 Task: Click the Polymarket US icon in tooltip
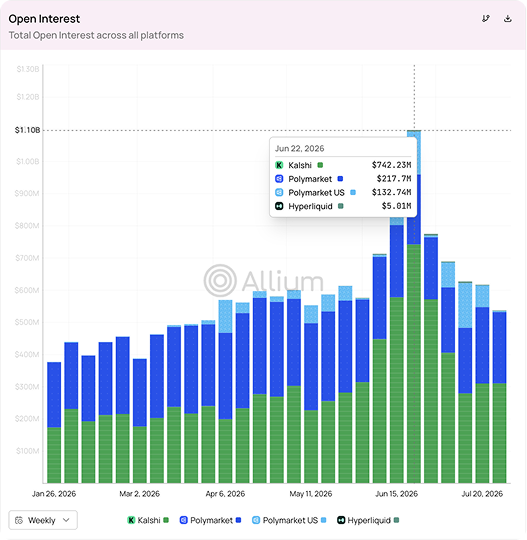pos(279,192)
